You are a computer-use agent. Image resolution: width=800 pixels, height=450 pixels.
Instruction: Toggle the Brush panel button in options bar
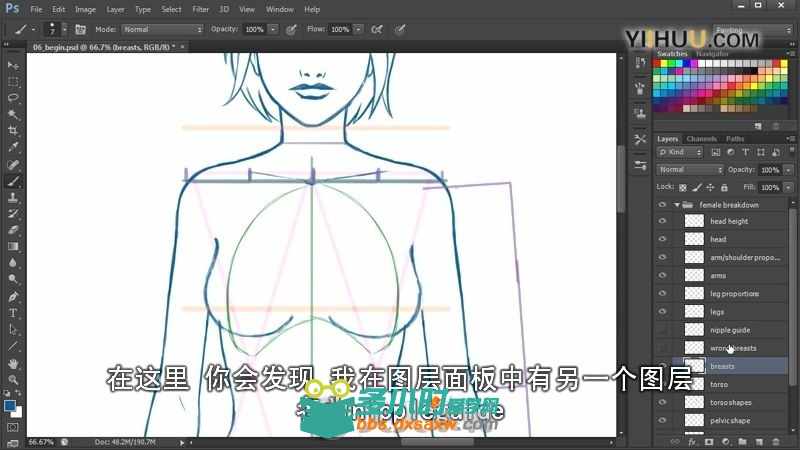tap(80, 30)
